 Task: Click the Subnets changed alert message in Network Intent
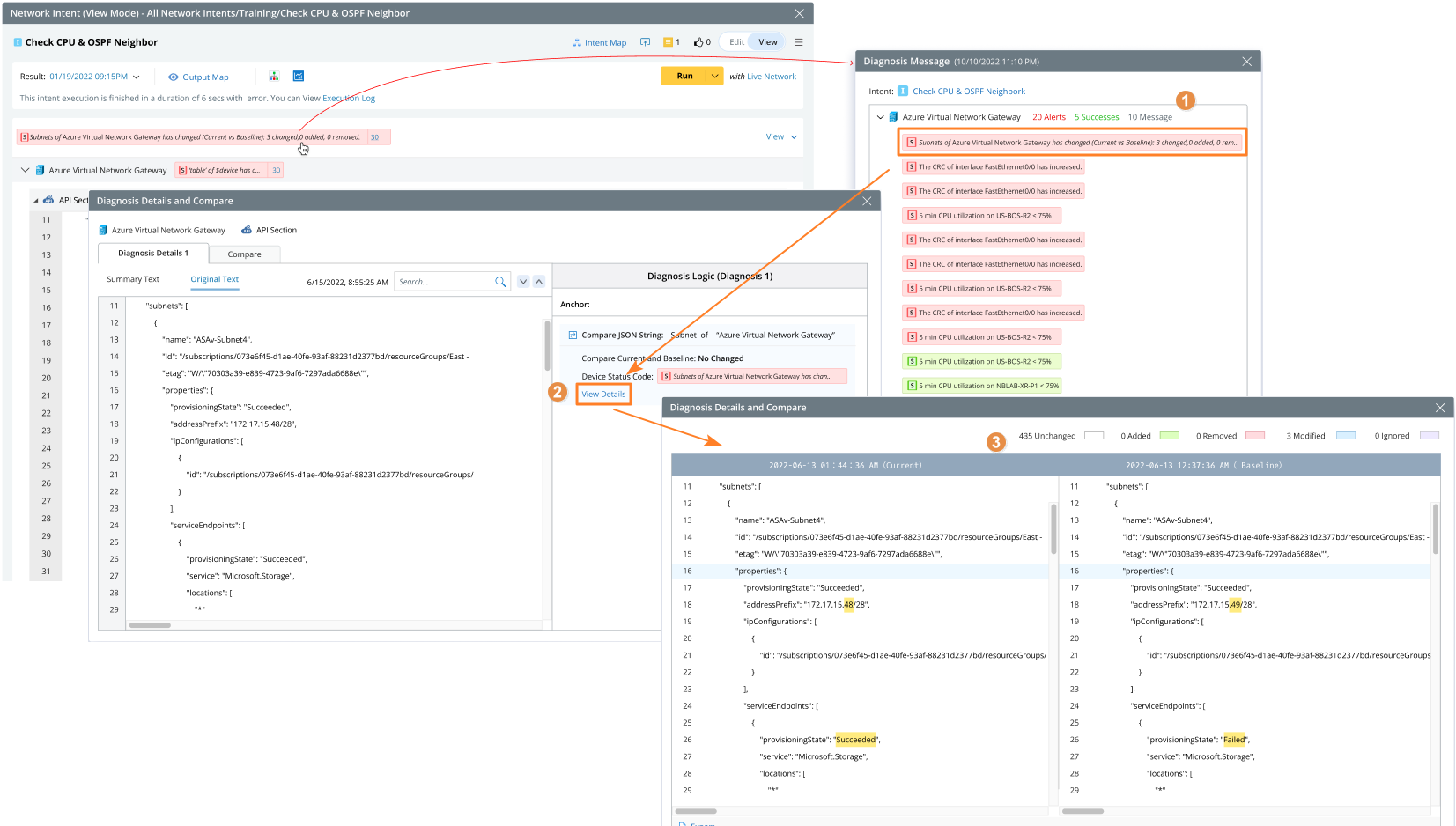point(190,137)
